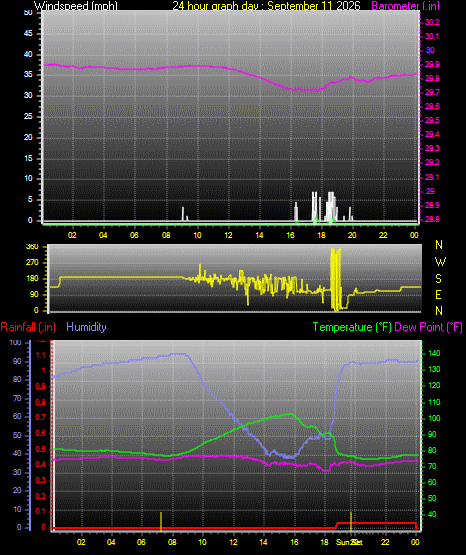466x555 pixels.
Task: Click the magenta Barometer (.in) legend label
Action: 405,6
